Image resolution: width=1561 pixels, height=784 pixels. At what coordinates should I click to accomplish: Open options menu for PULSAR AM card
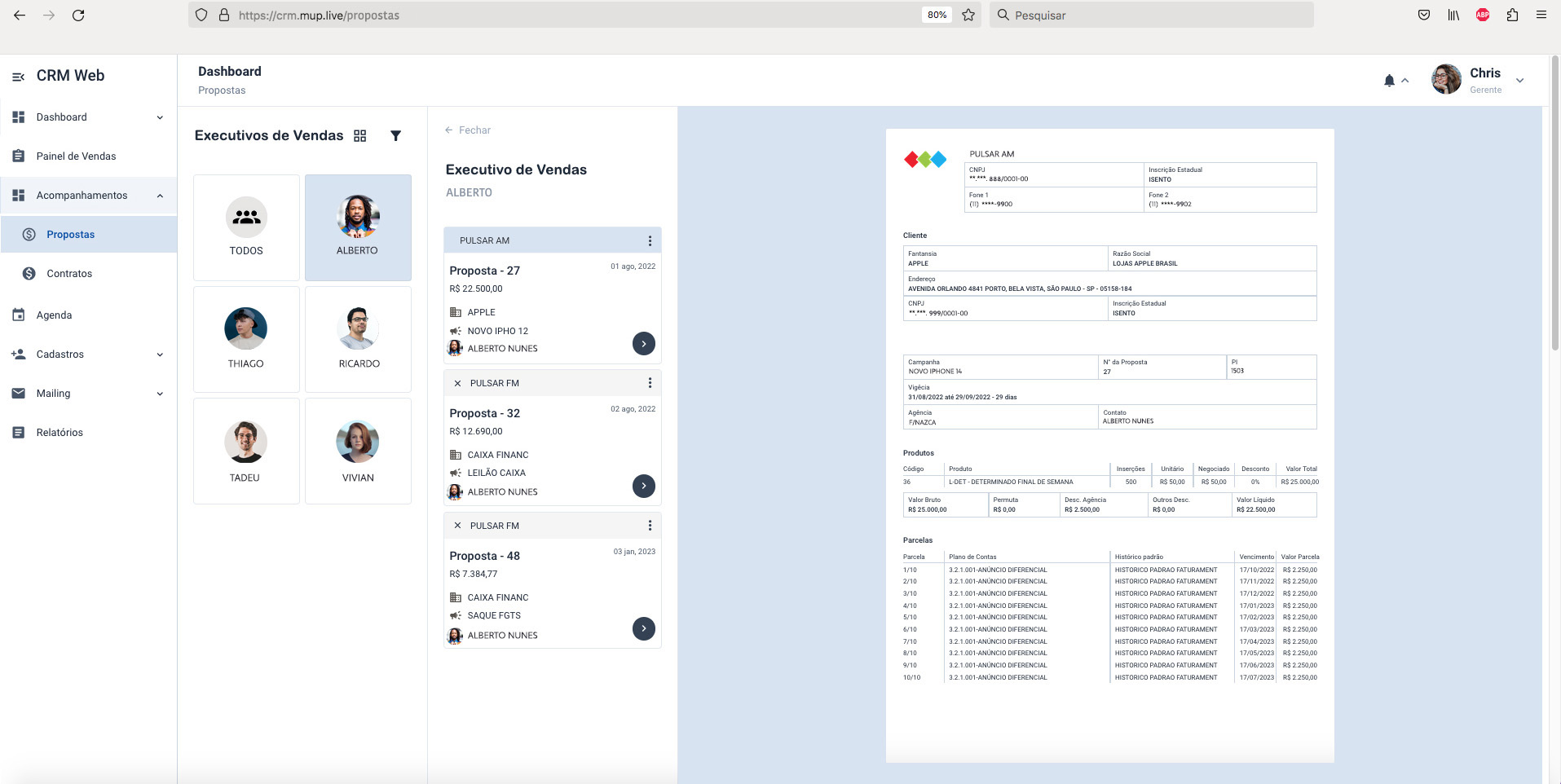click(650, 241)
